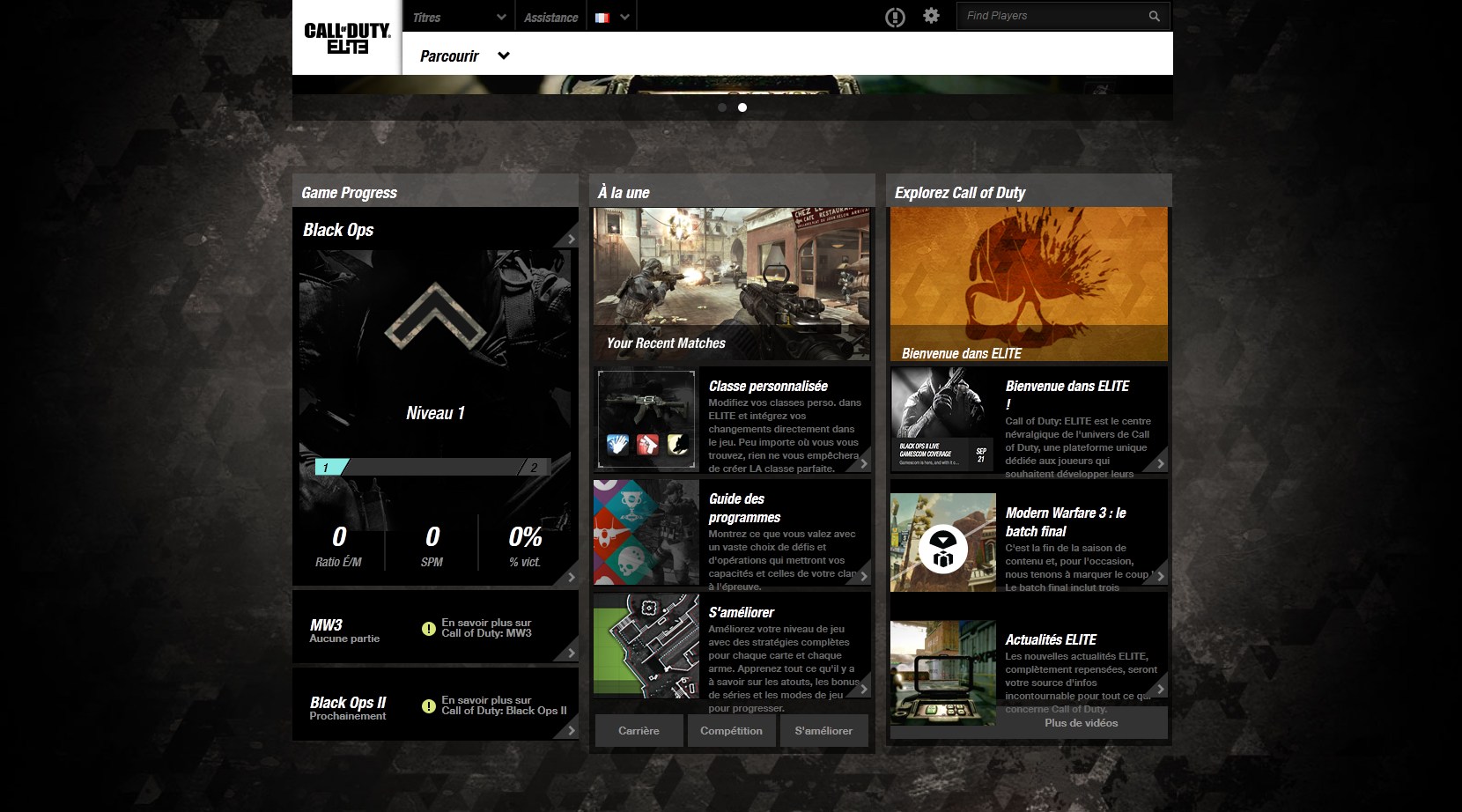Click the level progress bar from 1 to 2
The image size is (1462, 812).
432,467
